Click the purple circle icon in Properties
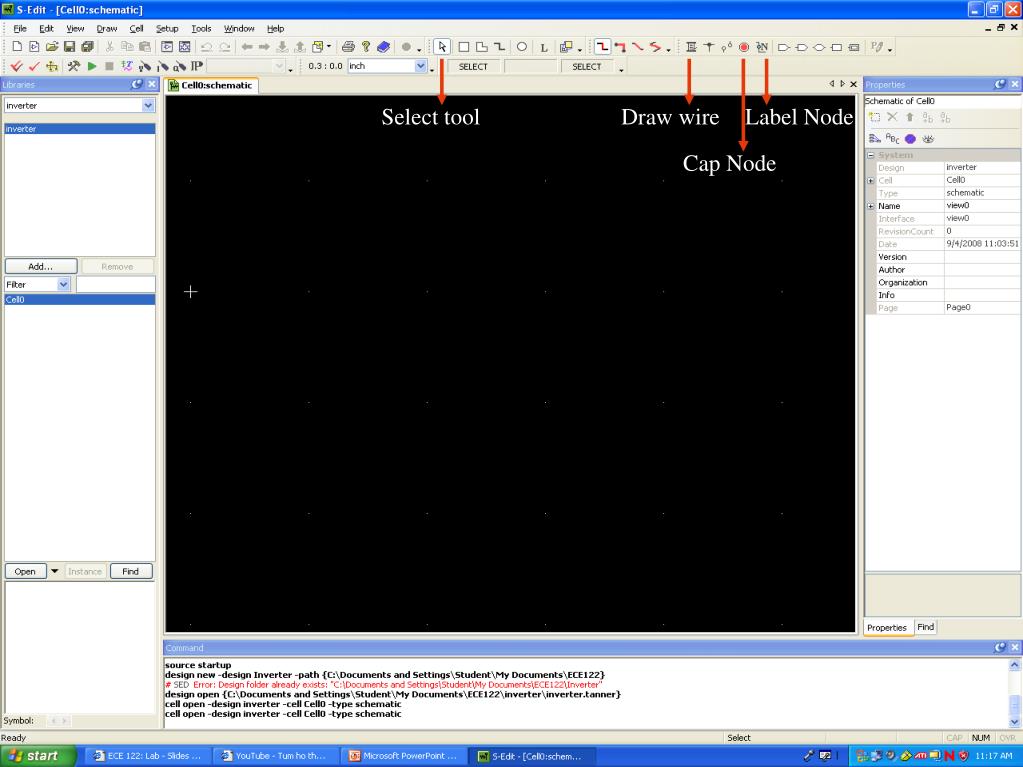 (910, 138)
